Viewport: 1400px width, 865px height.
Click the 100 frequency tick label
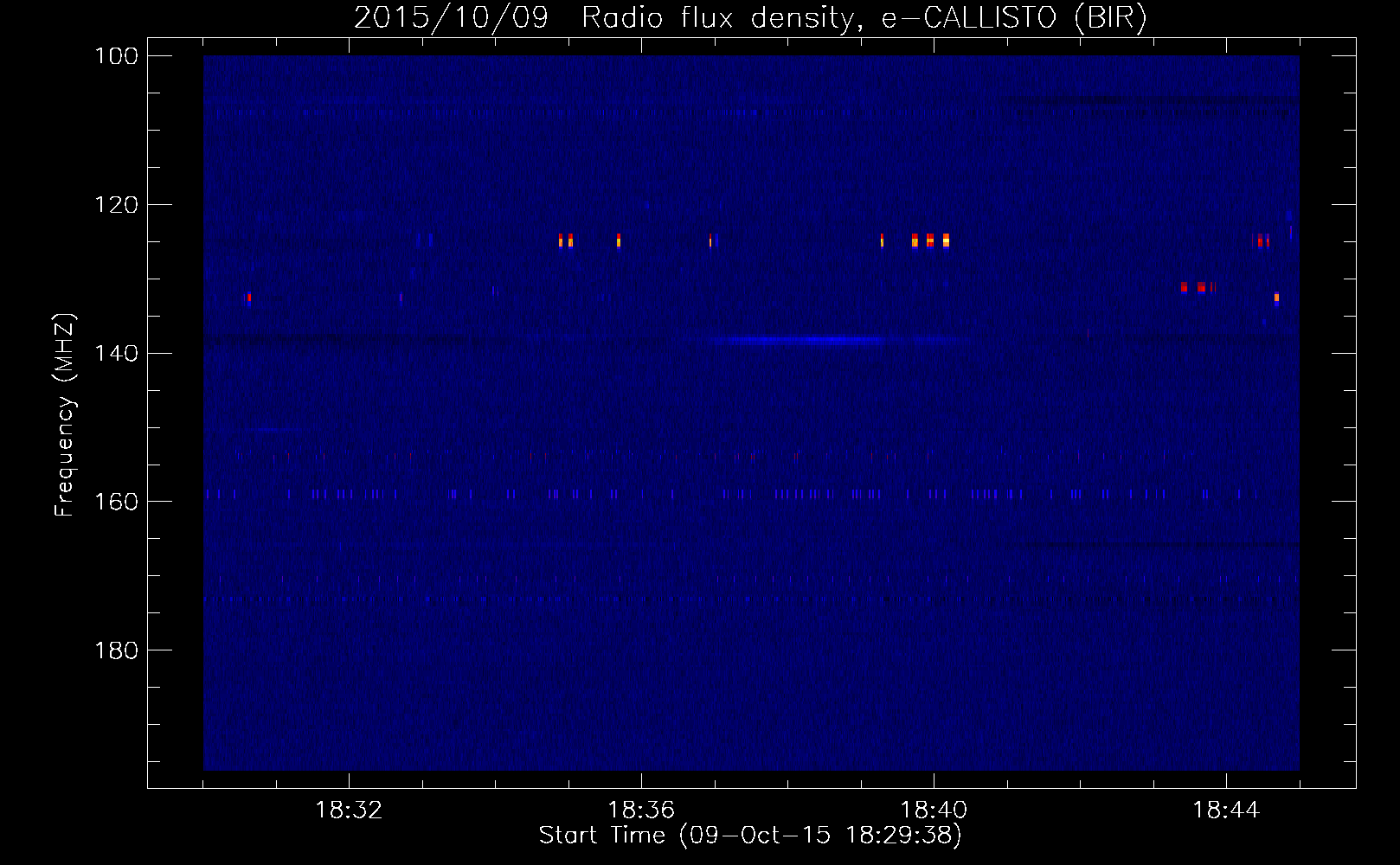click(116, 56)
